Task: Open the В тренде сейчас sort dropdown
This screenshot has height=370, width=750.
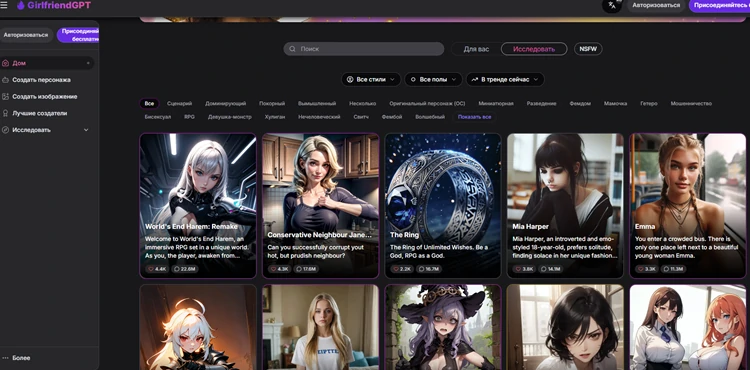Action: 505,79
